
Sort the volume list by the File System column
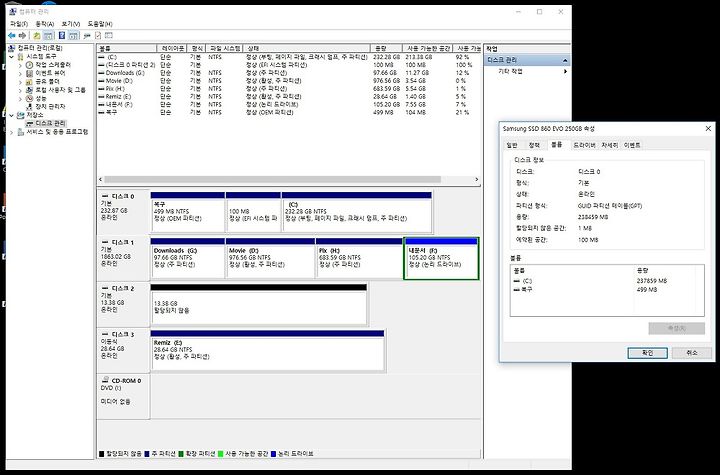225,48
